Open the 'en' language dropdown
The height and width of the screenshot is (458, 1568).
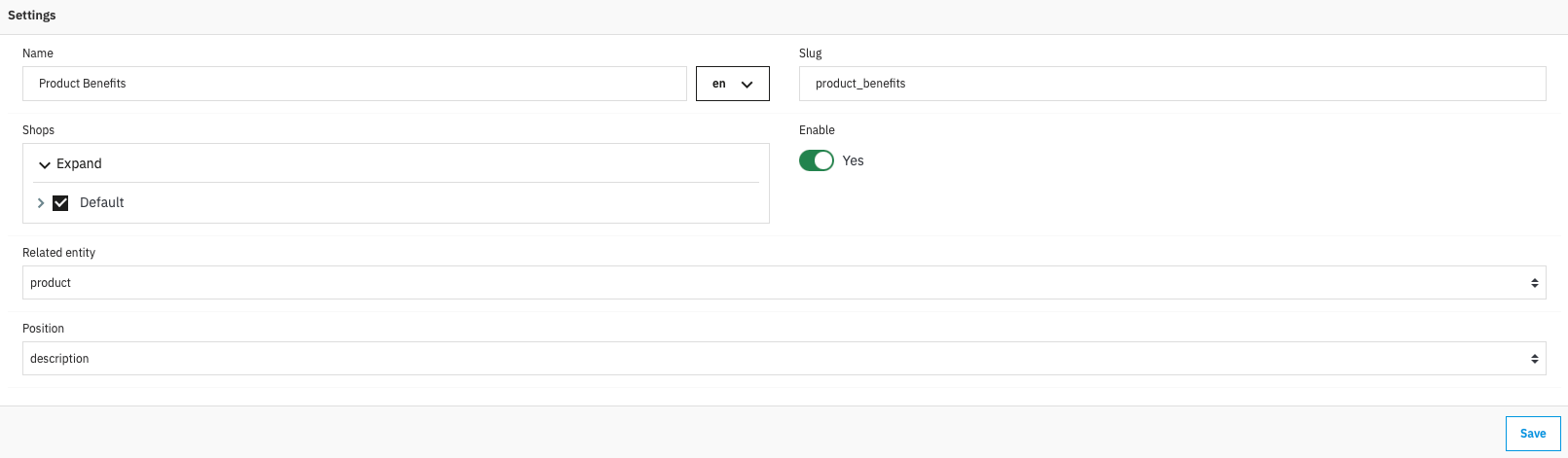tap(732, 84)
